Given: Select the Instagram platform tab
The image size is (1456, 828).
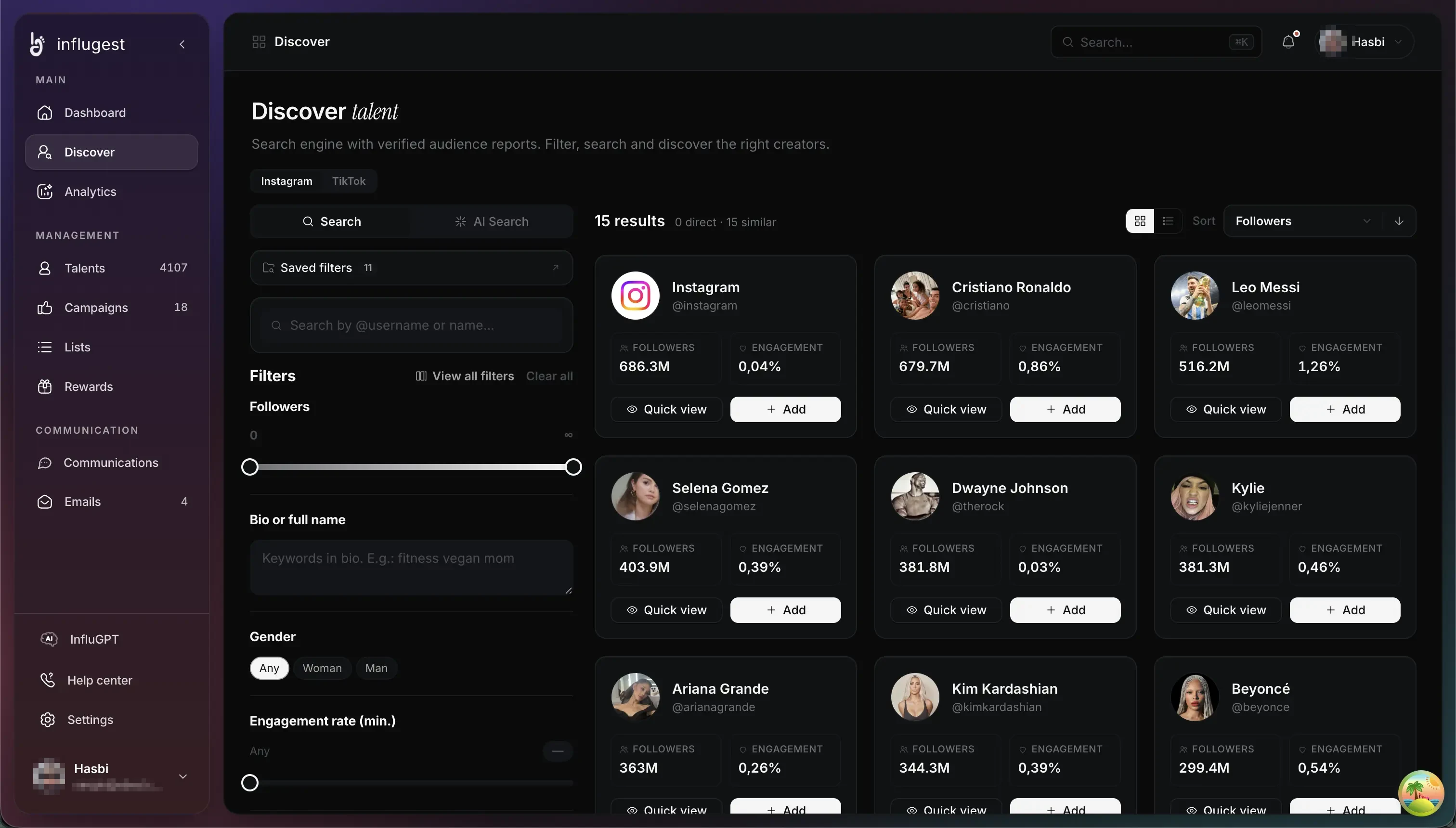Looking at the screenshot, I should (x=286, y=181).
